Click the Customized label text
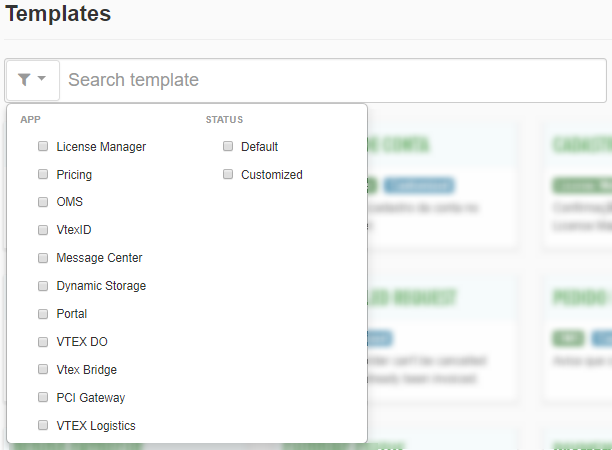 [x=271, y=175]
